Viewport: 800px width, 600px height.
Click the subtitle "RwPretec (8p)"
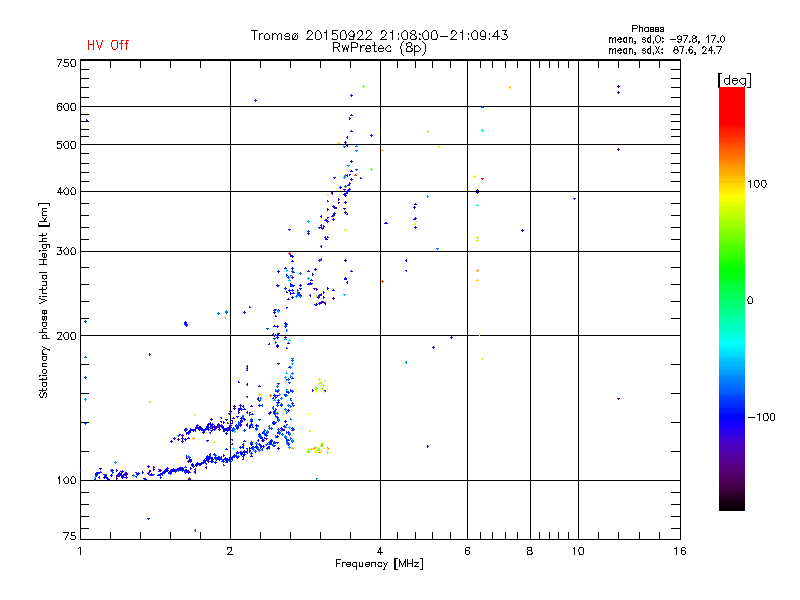(x=380, y=48)
